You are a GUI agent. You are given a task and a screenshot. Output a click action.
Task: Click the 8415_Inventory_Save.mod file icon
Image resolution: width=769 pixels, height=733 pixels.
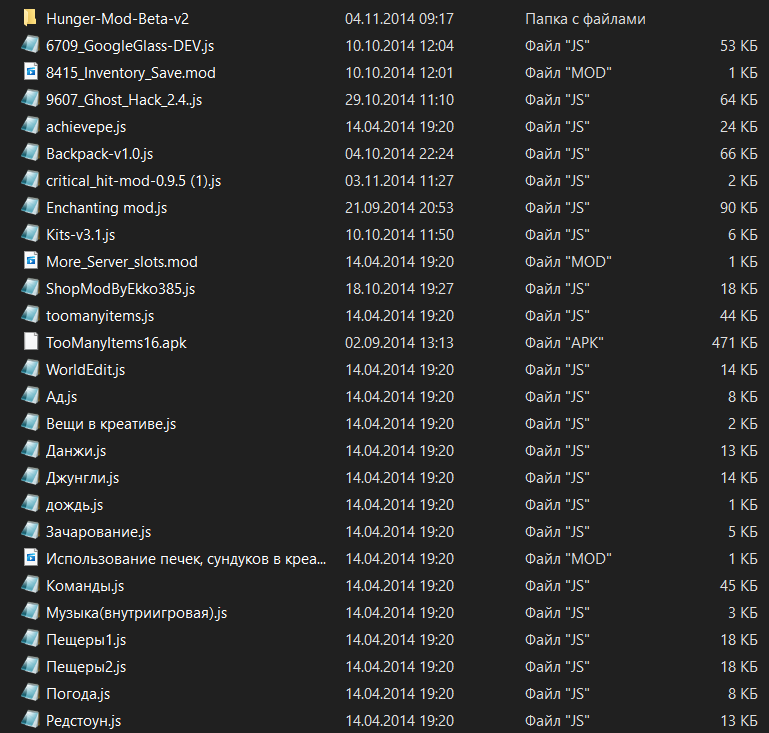tap(30, 72)
